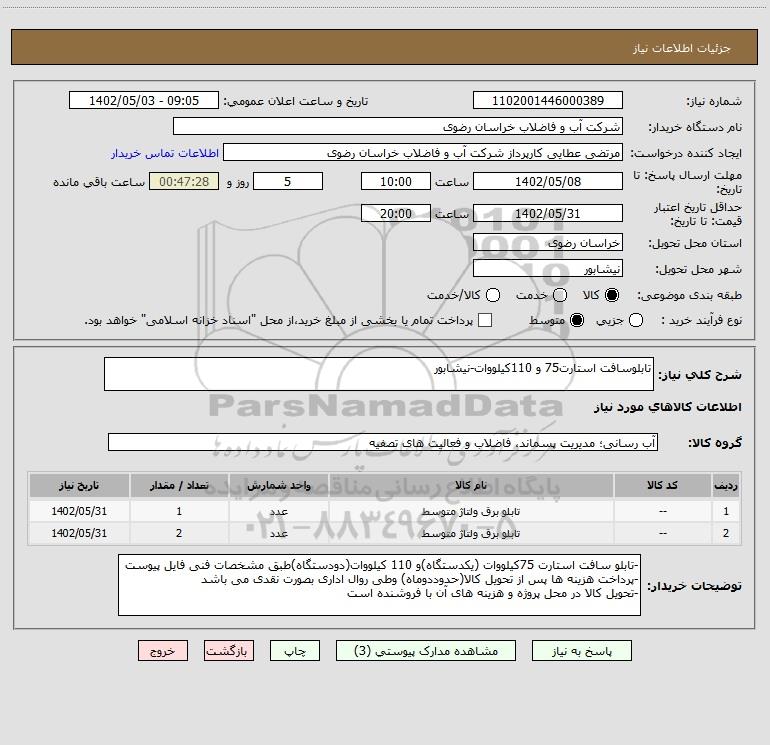The image size is (770, 745).
Task: Open مشاهده مدارک پیوستی (3) button
Action: point(426,651)
